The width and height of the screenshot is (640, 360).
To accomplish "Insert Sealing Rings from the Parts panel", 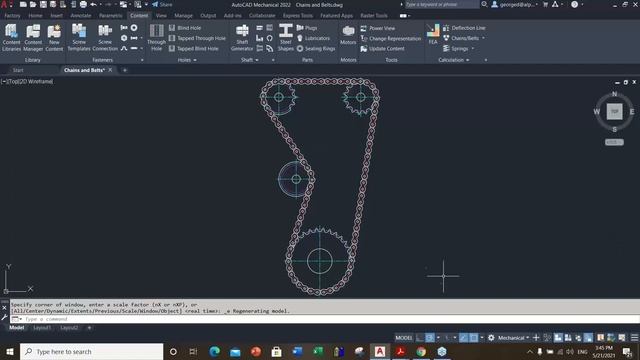I will (x=316, y=49).
